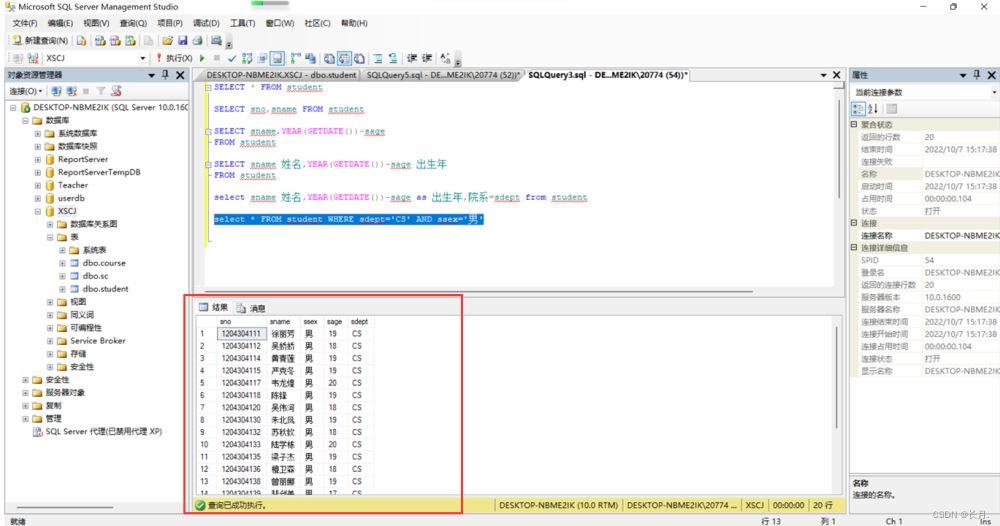Click the 执行 (Execute) query button
The image size is (1000, 526).
pos(174,58)
